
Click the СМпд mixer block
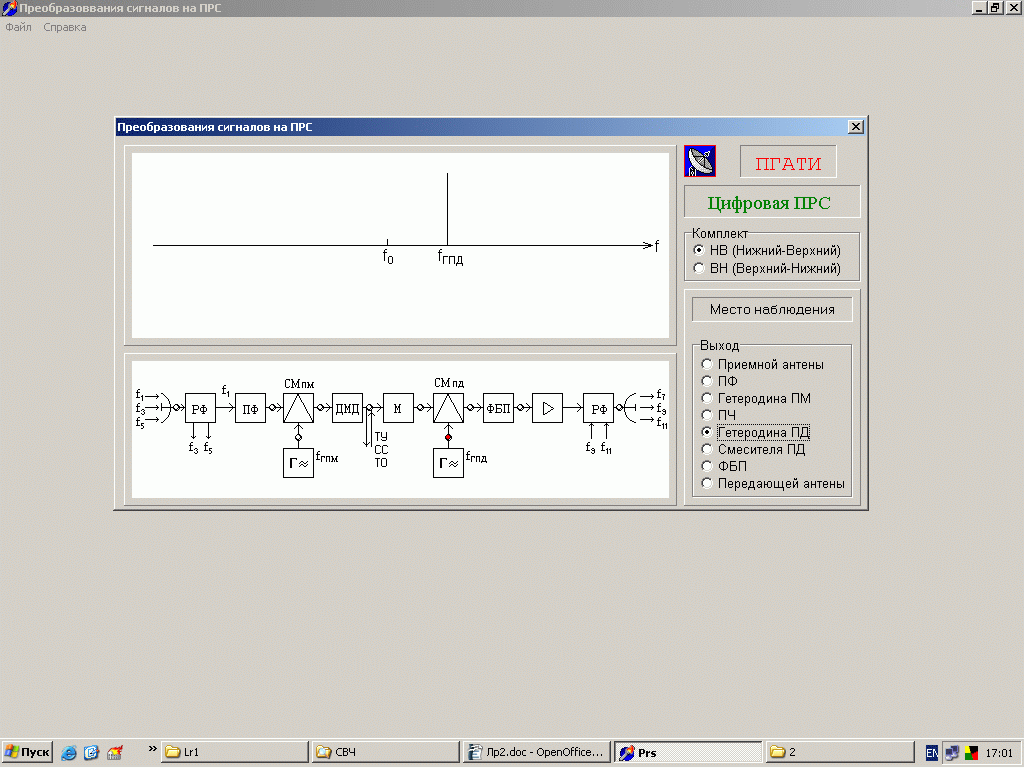coord(449,408)
